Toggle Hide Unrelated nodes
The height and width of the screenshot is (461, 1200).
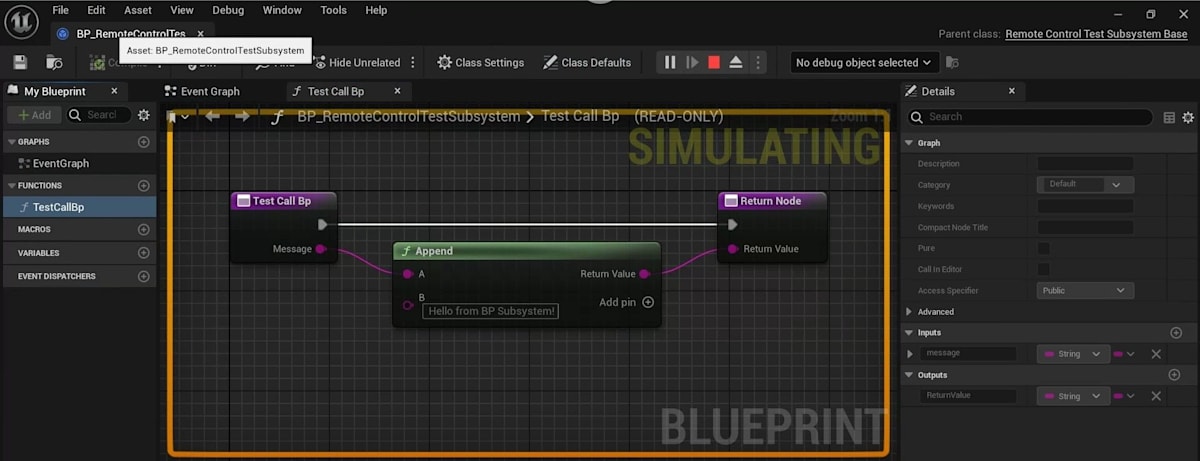coord(355,62)
